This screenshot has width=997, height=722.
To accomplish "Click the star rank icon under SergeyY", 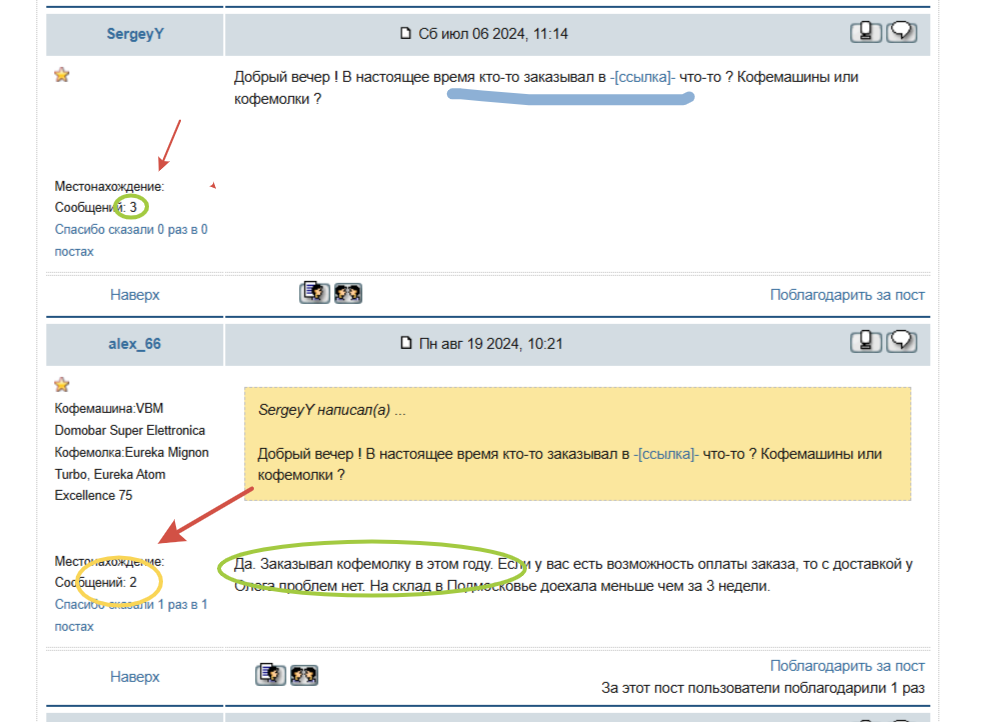I will coord(62,75).
